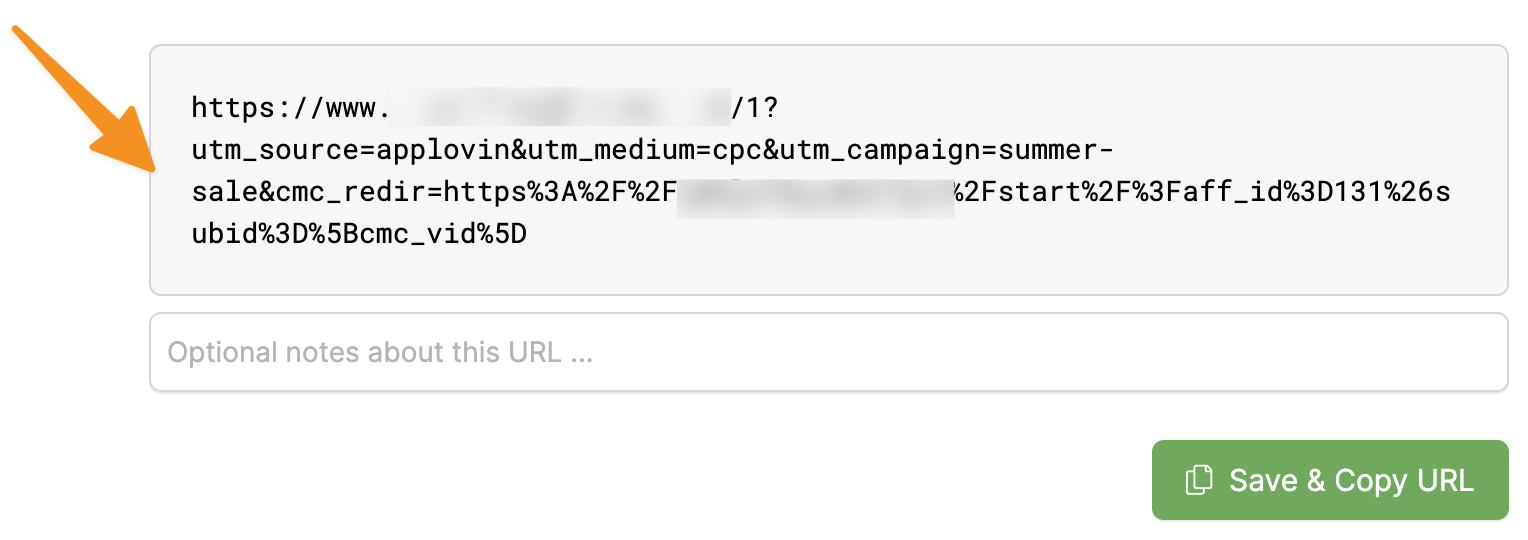This screenshot has width=1528, height=540.
Task: Click the Save & Copy URL button
Action: point(1329,480)
